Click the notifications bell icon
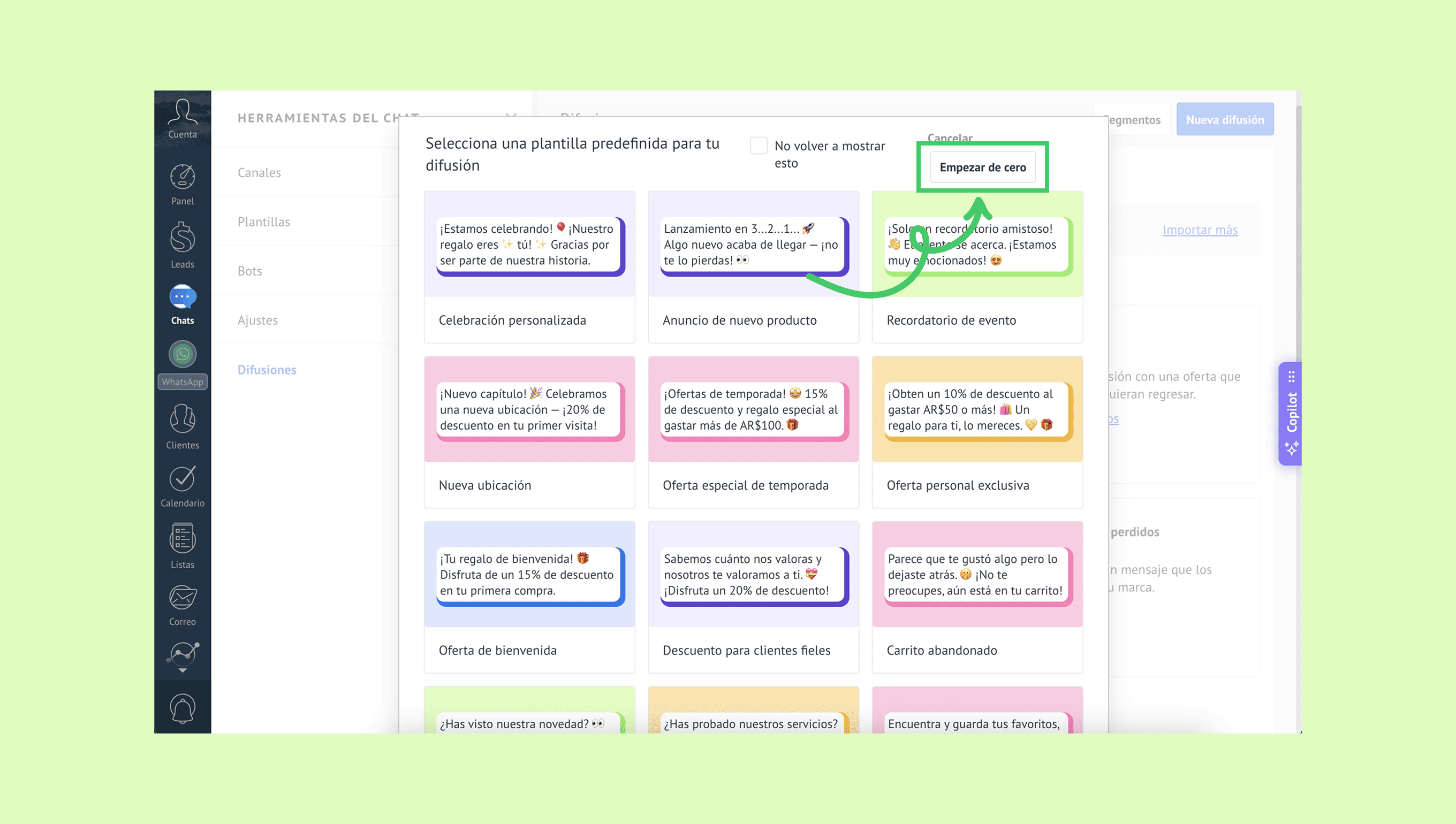This screenshot has width=1456, height=824. (183, 707)
